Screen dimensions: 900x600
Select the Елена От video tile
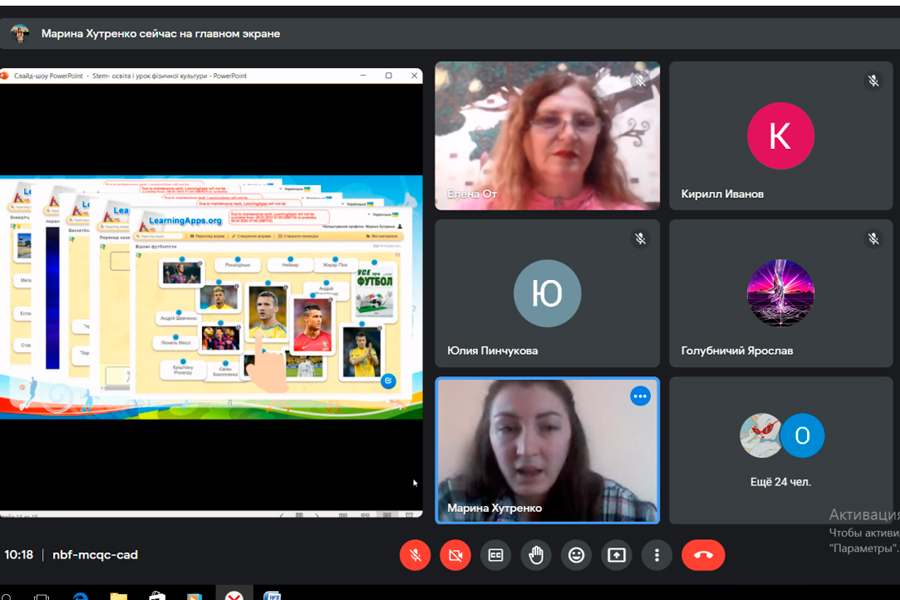pyautogui.click(x=547, y=136)
